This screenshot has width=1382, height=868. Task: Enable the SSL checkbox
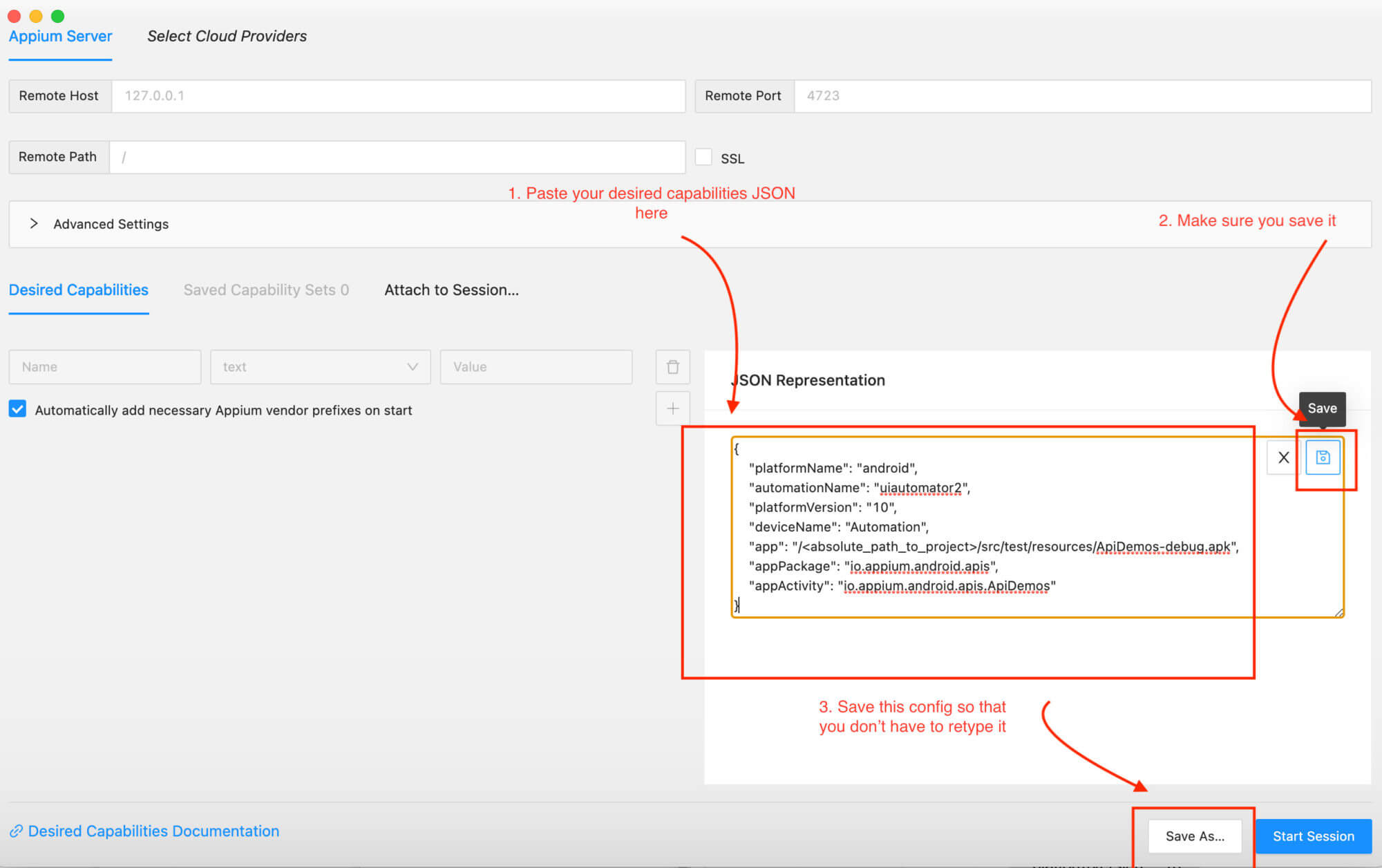tap(703, 157)
